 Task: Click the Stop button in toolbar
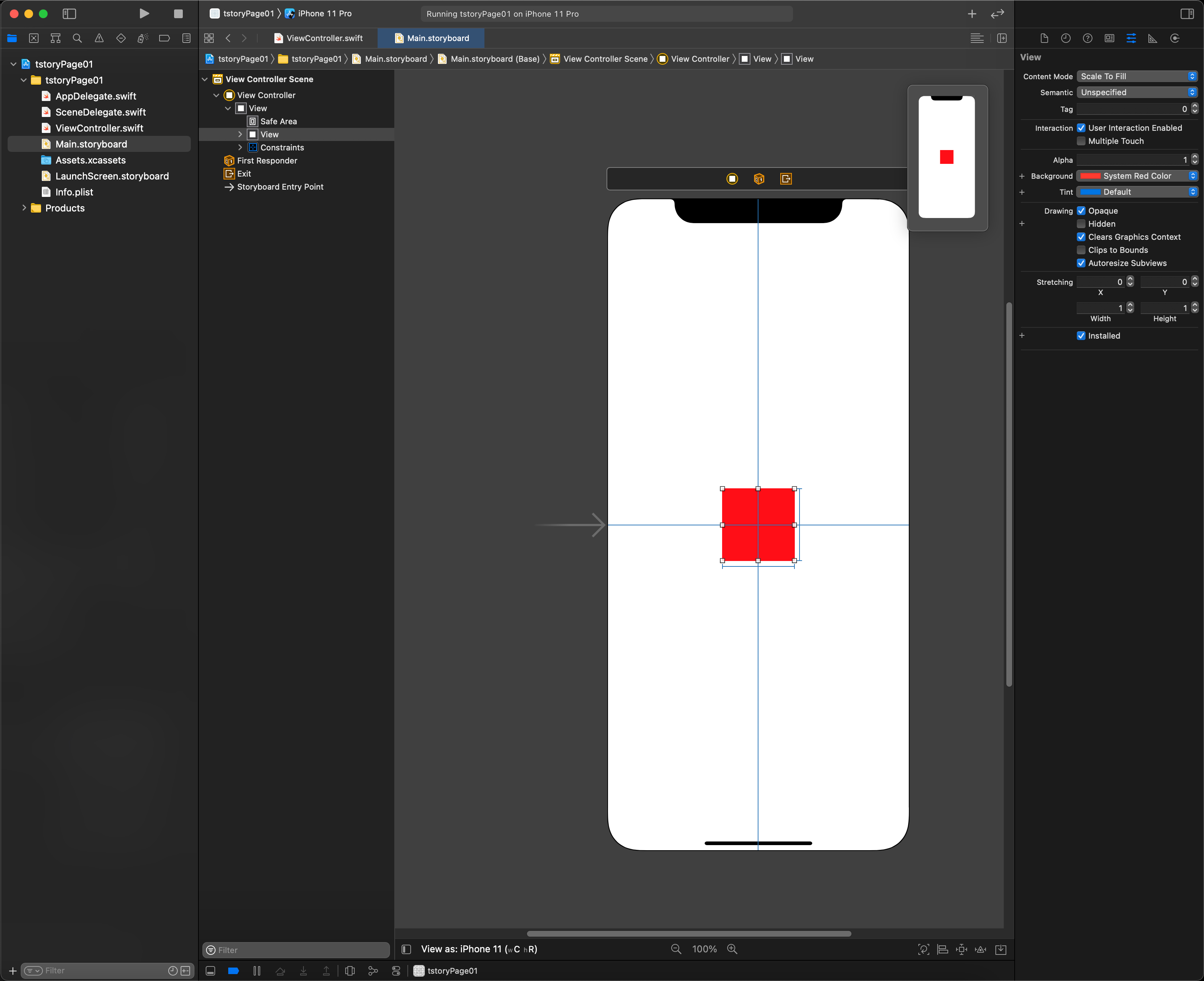coord(178,13)
